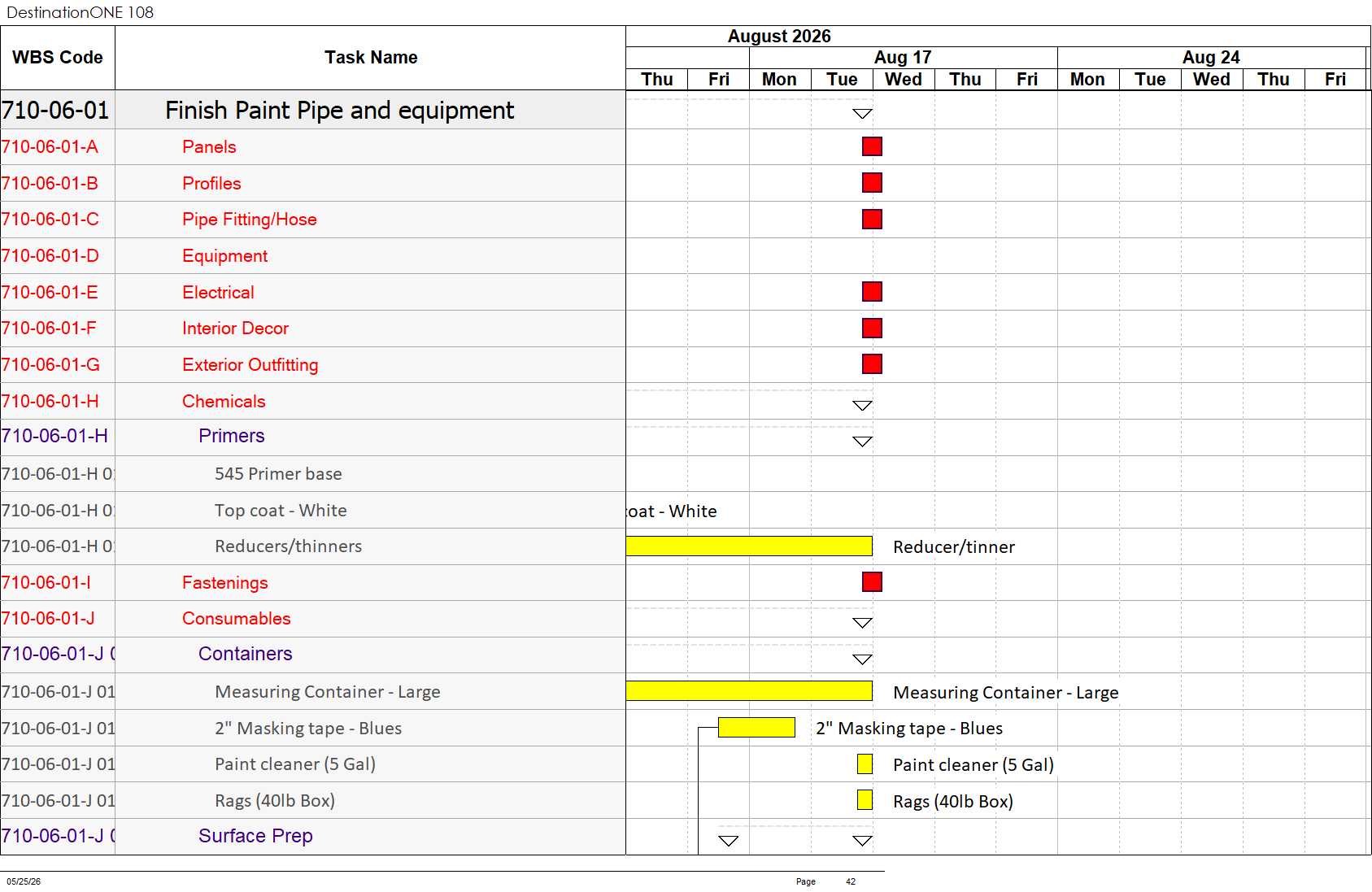1372x892 pixels.
Task: Select the Chemicals task name
Action: pos(224,402)
